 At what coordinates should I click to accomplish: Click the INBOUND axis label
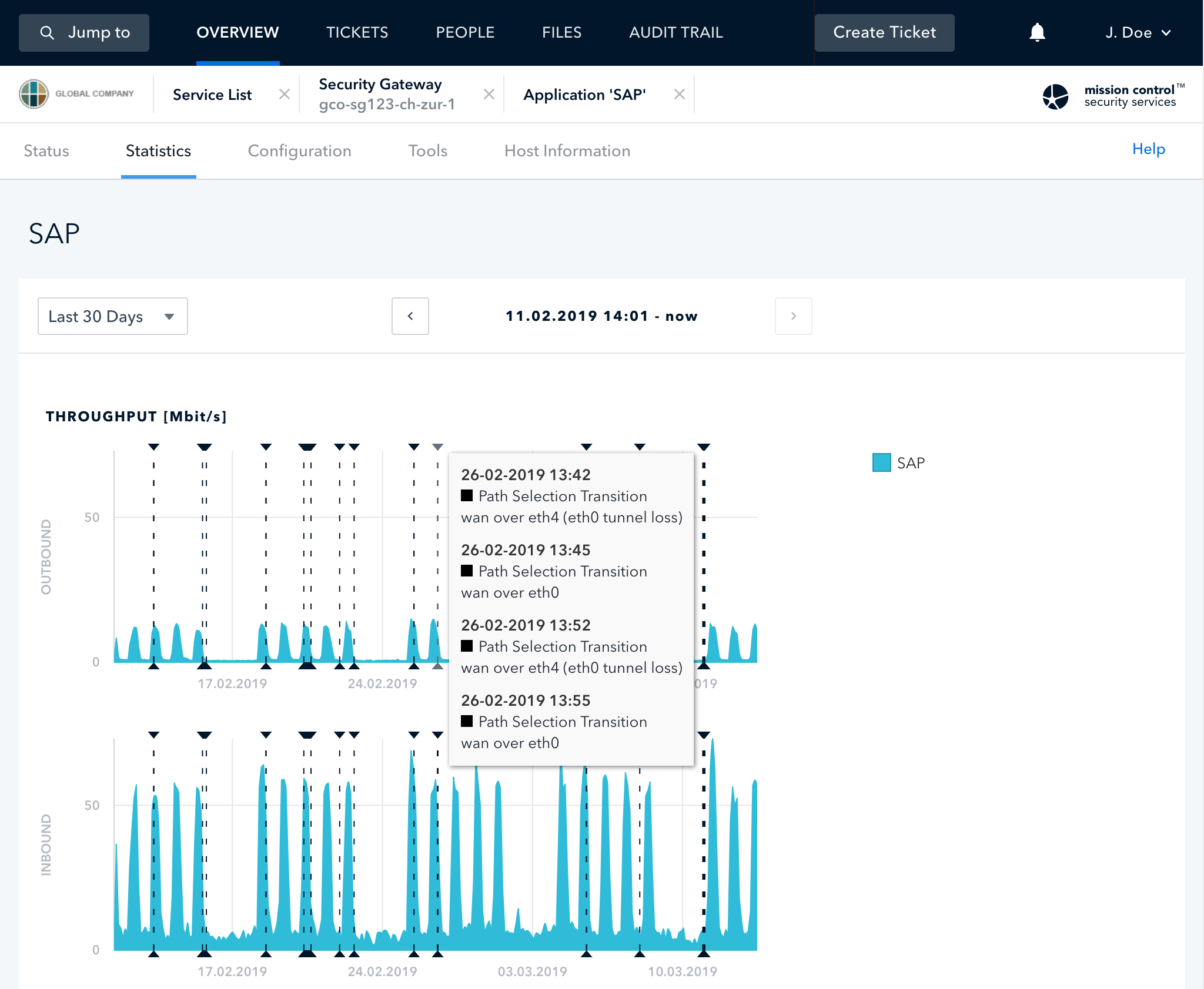pos(46,845)
